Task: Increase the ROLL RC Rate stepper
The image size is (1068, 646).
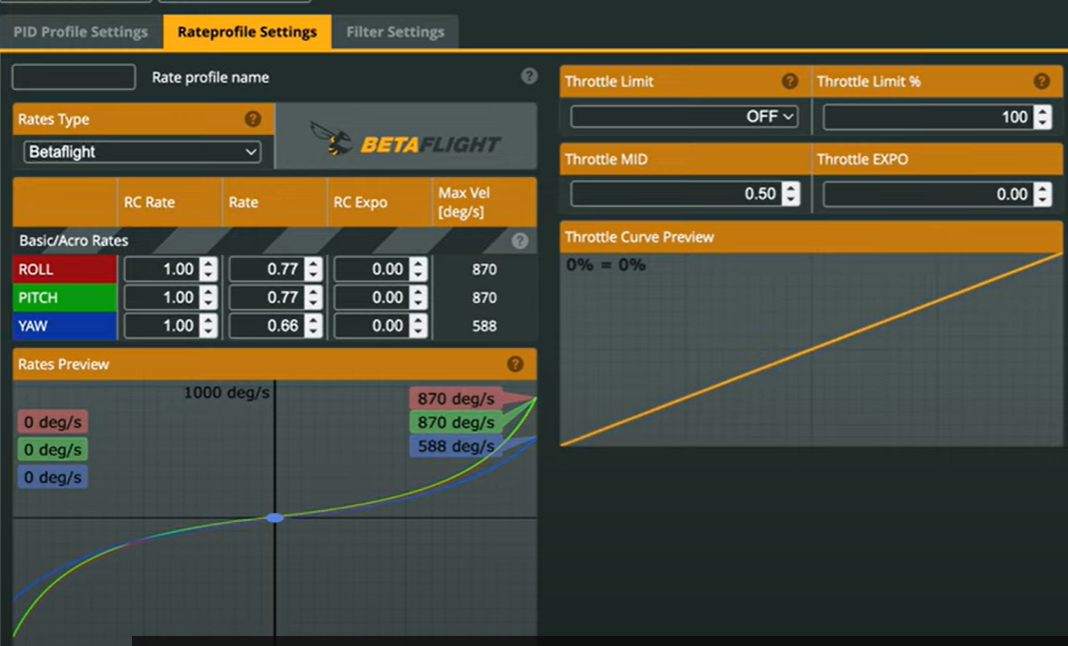Action: click(208, 264)
